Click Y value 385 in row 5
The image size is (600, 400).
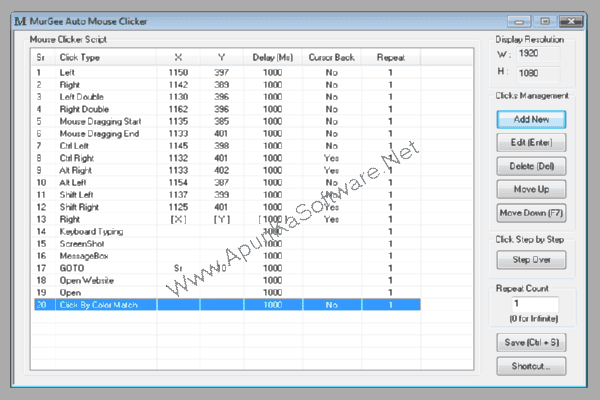221,121
